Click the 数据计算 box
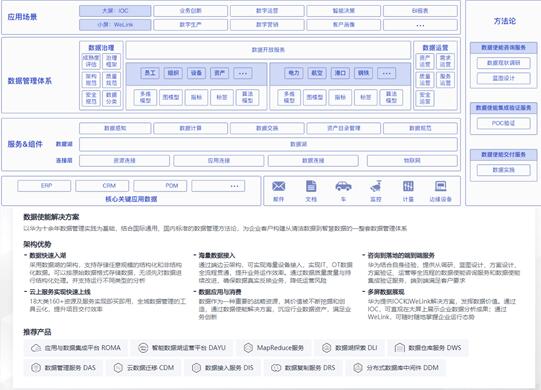This screenshot has width=541, height=390. 190,128
